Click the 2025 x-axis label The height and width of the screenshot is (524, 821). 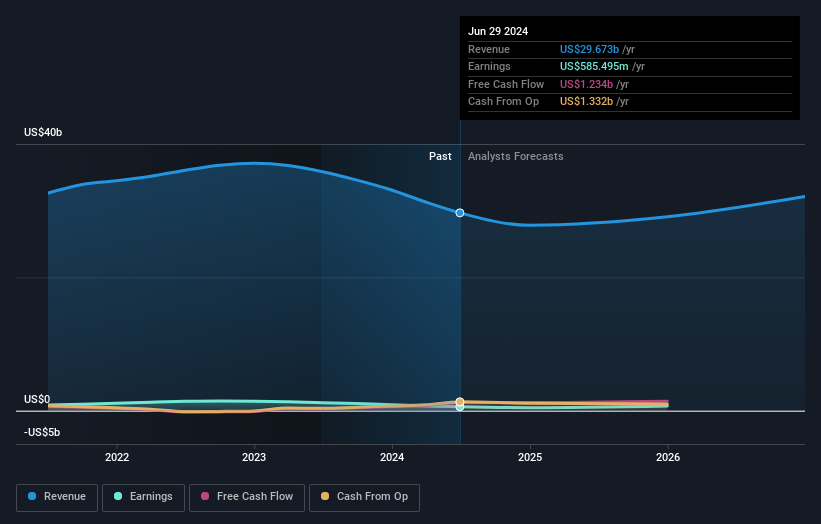(x=530, y=457)
